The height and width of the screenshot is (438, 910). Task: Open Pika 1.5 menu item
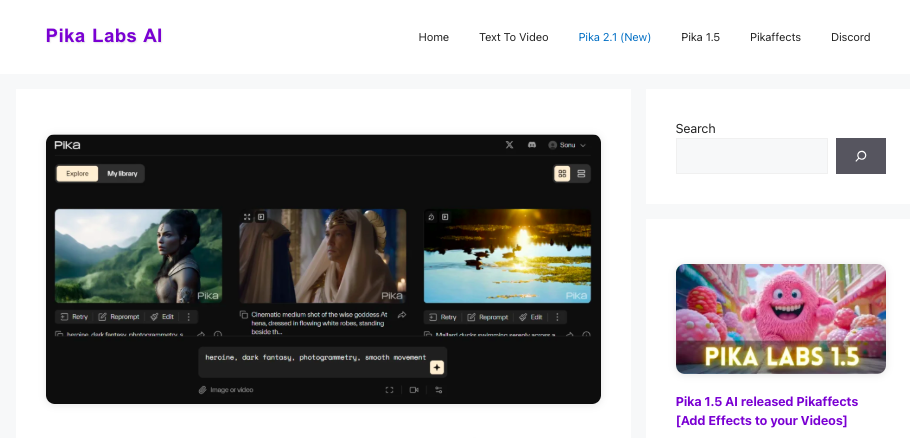tap(700, 37)
